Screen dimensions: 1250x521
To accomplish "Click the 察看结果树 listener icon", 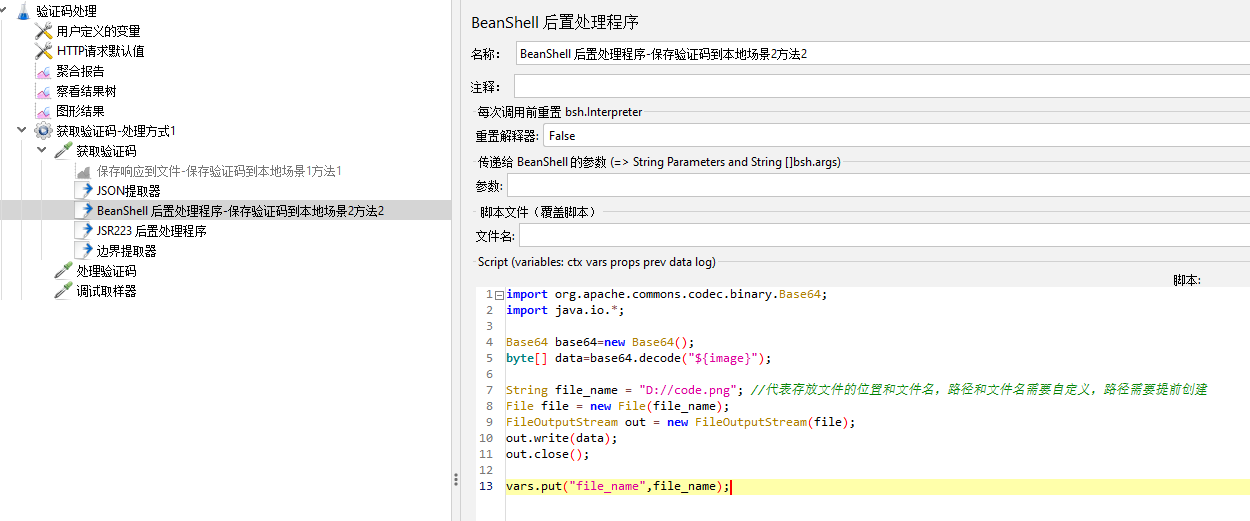I will point(43,91).
